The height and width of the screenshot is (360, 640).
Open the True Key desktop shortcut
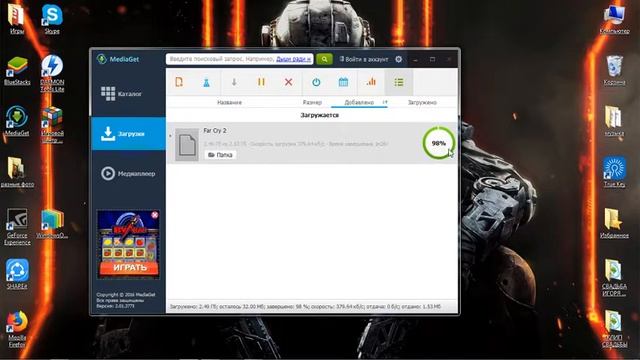click(614, 172)
